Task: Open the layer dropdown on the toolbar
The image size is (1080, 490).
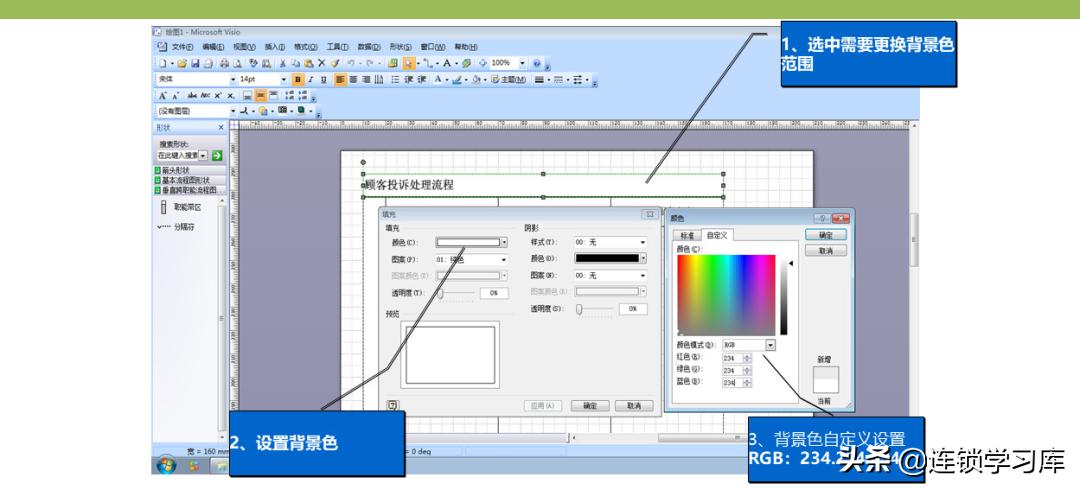Action: (233, 111)
